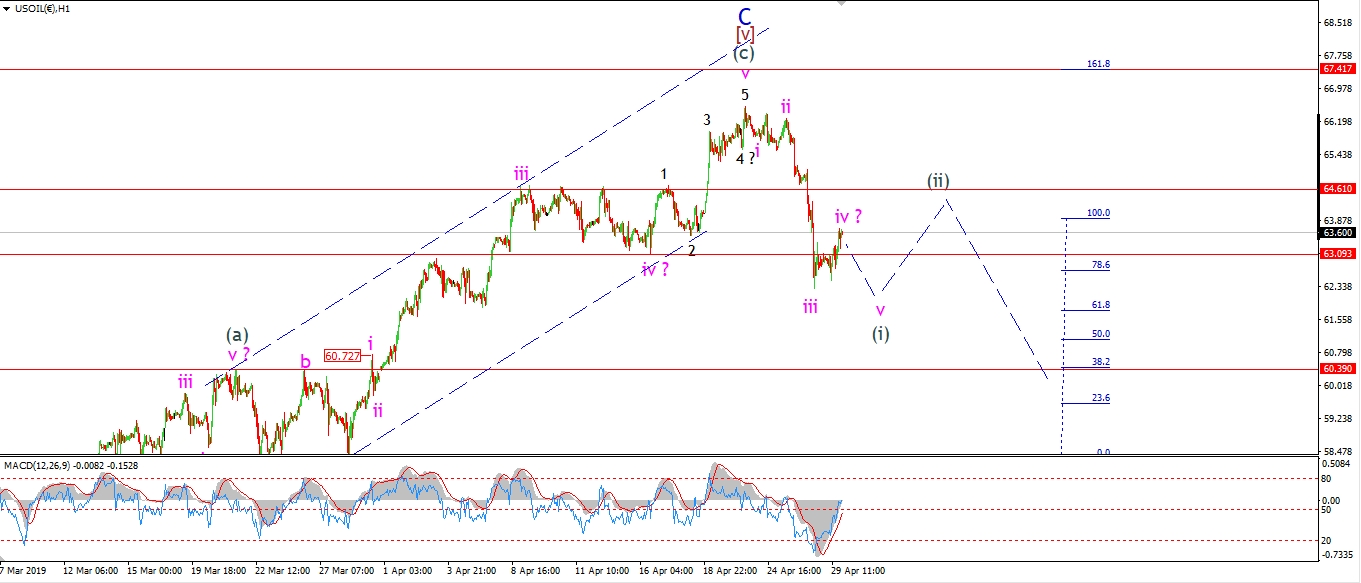The image size is (1361, 583).
Task: Click the MACD(12,26,9) indicator label
Action: click(x=70, y=465)
